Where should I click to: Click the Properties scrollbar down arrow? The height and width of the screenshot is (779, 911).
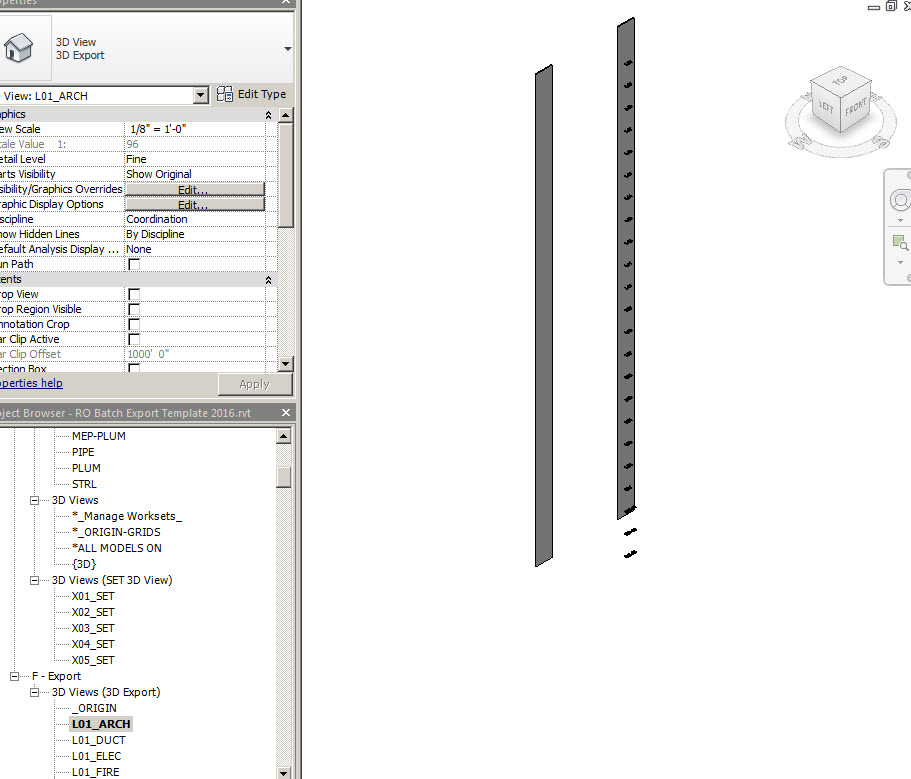coord(285,364)
